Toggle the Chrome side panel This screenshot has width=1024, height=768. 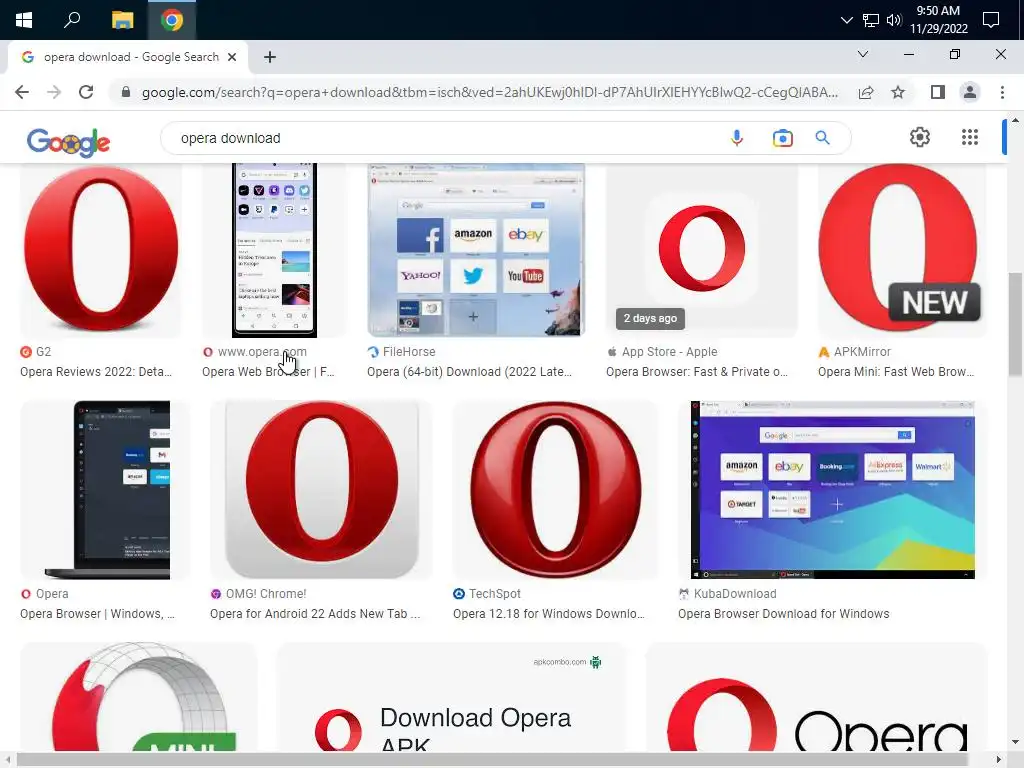938,92
